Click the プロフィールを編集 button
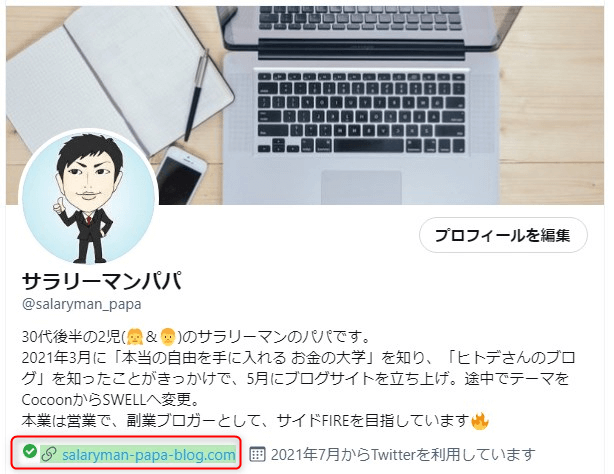Screen dimensions: 614x474 [x=503, y=235]
